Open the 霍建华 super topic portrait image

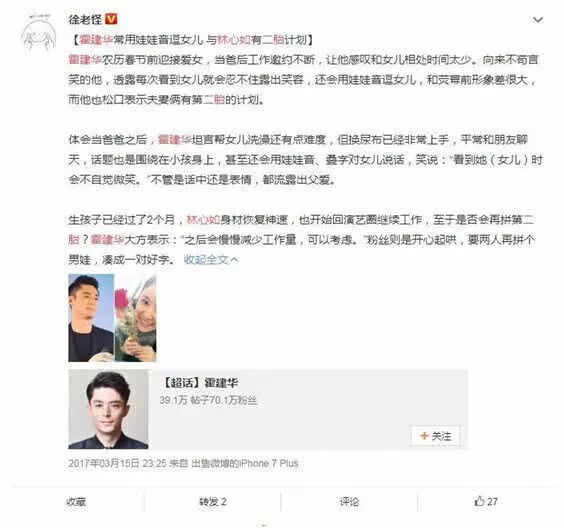click(x=108, y=409)
